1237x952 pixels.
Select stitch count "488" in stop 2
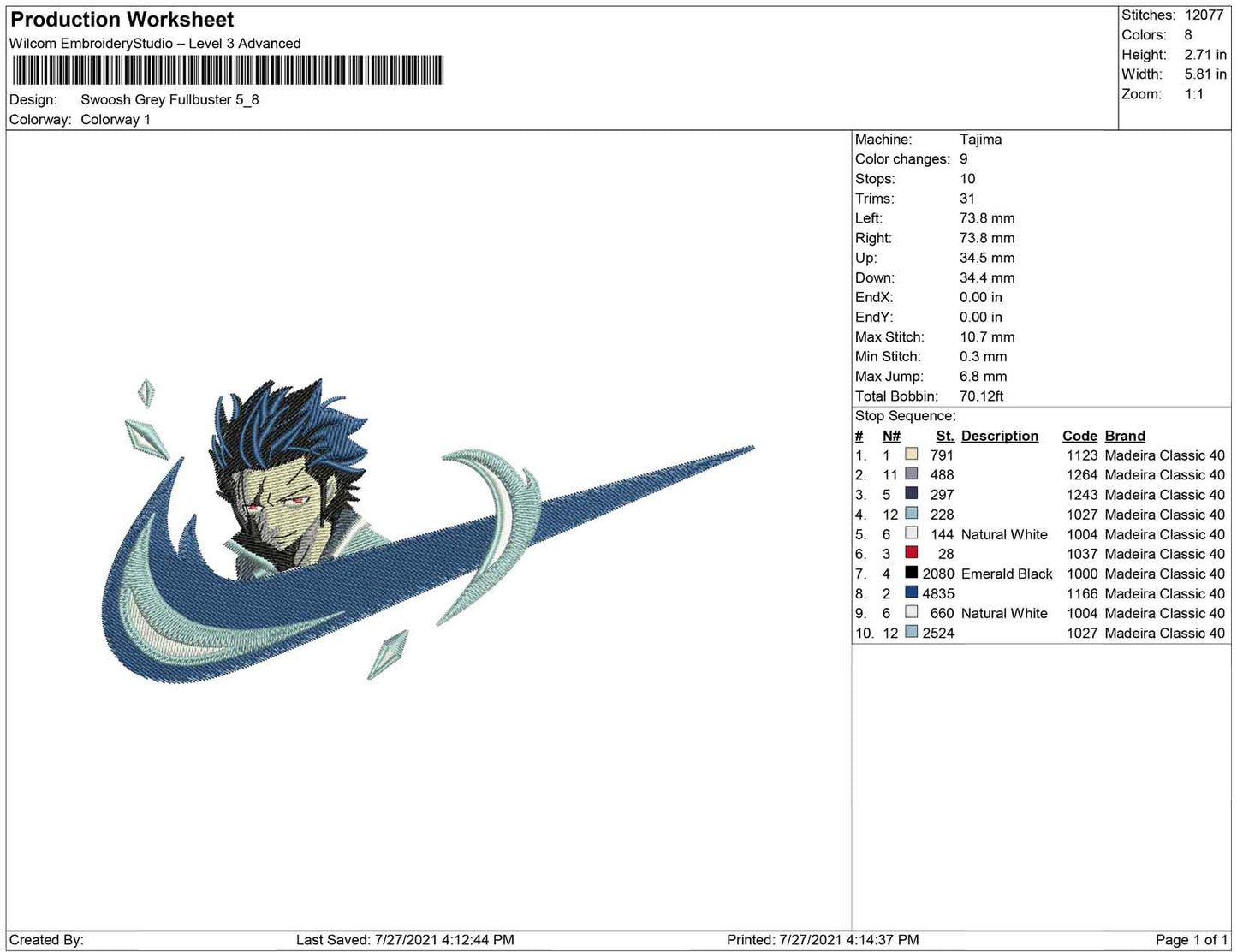[x=942, y=475]
